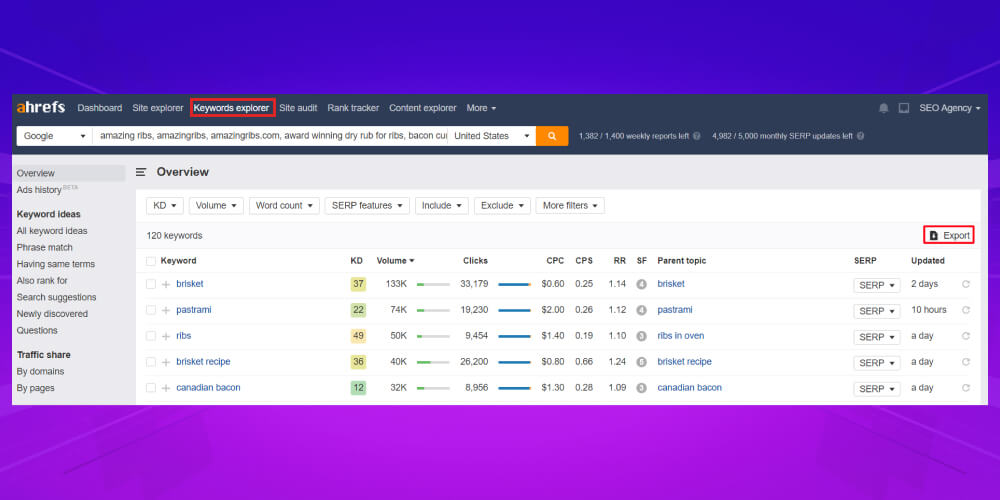The width and height of the screenshot is (1000, 500).
Task: Open the Exclude filter dropdown
Action: point(502,205)
